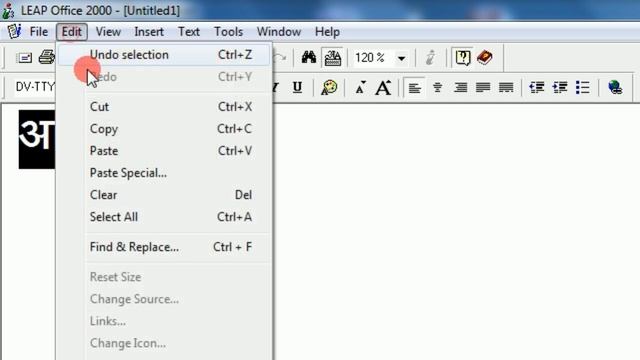The height and width of the screenshot is (360, 640).
Task: Click the decrease indent icon
Action: [x=537, y=87]
